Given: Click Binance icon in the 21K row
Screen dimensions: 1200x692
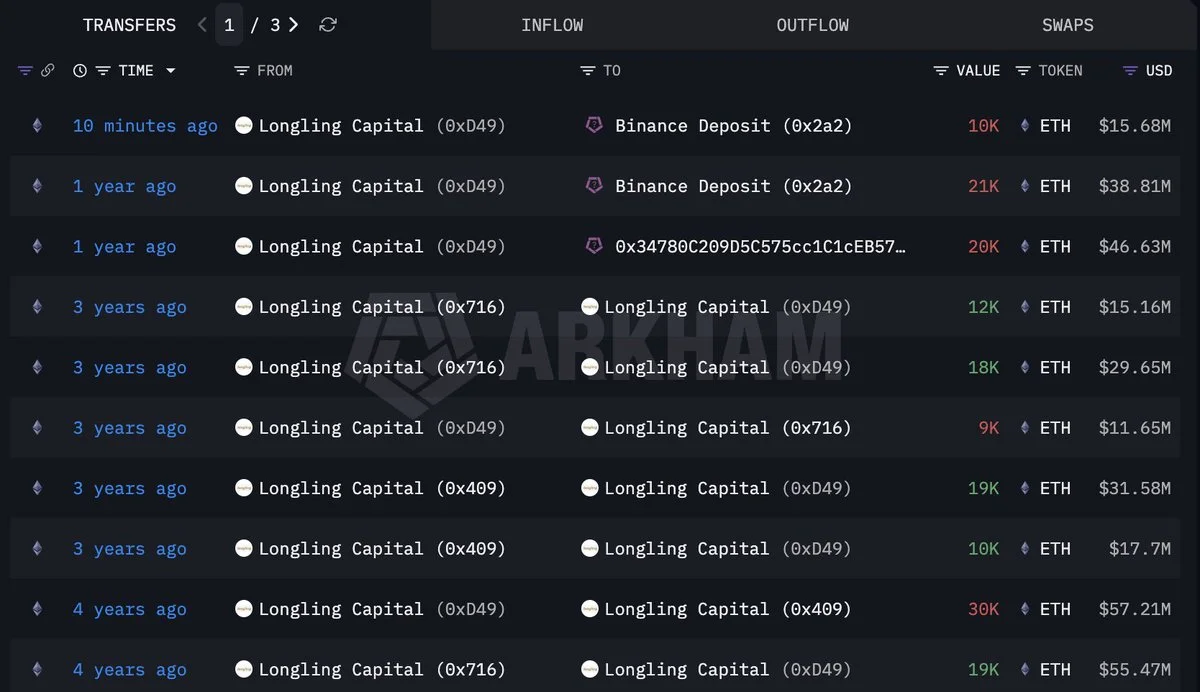Looking at the screenshot, I should tap(594, 187).
